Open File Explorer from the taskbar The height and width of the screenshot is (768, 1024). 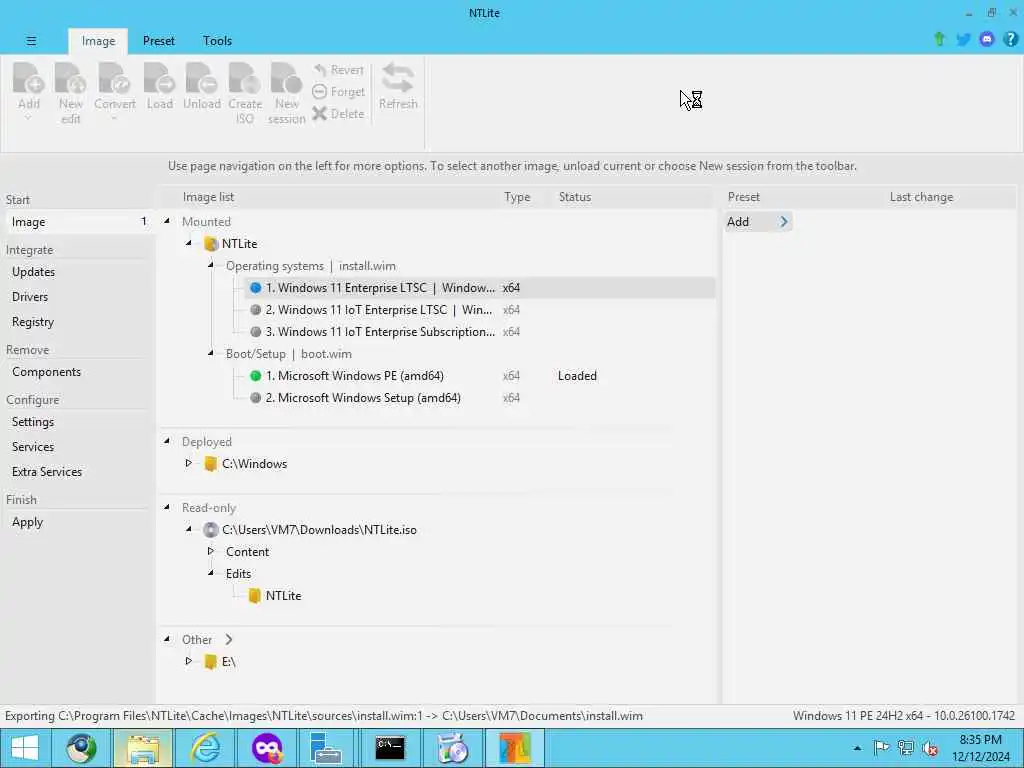click(x=143, y=748)
